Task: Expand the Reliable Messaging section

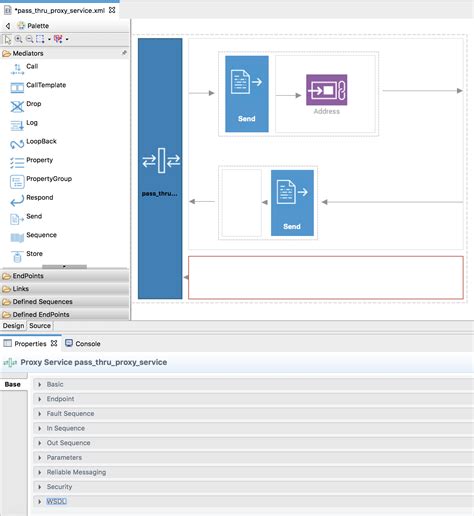Action: click(x=253, y=472)
